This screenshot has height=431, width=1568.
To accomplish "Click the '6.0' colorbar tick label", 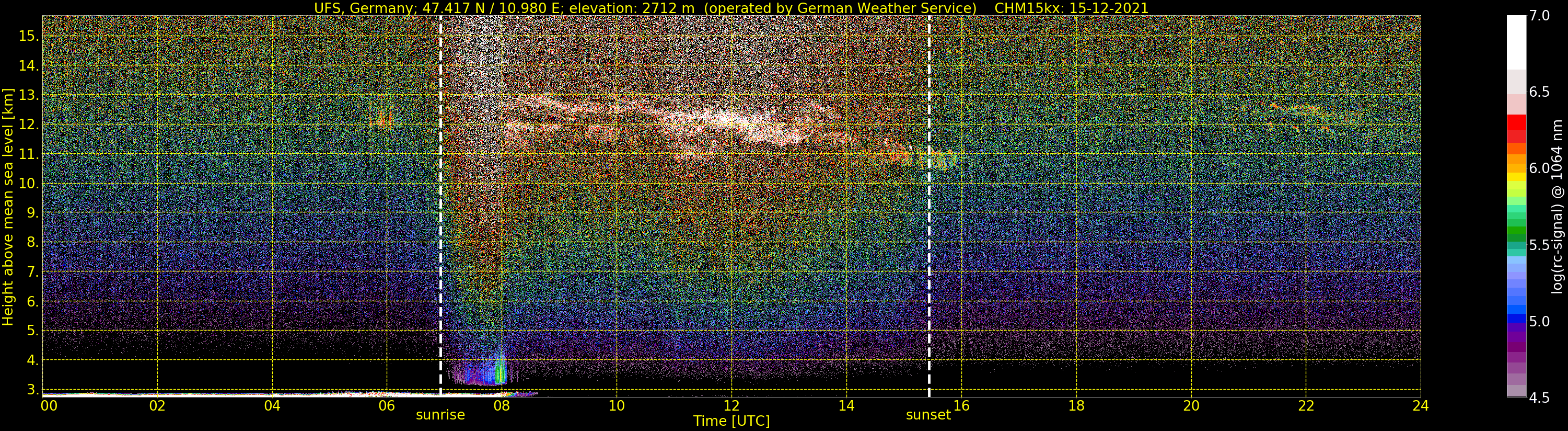I will tap(1538, 168).
